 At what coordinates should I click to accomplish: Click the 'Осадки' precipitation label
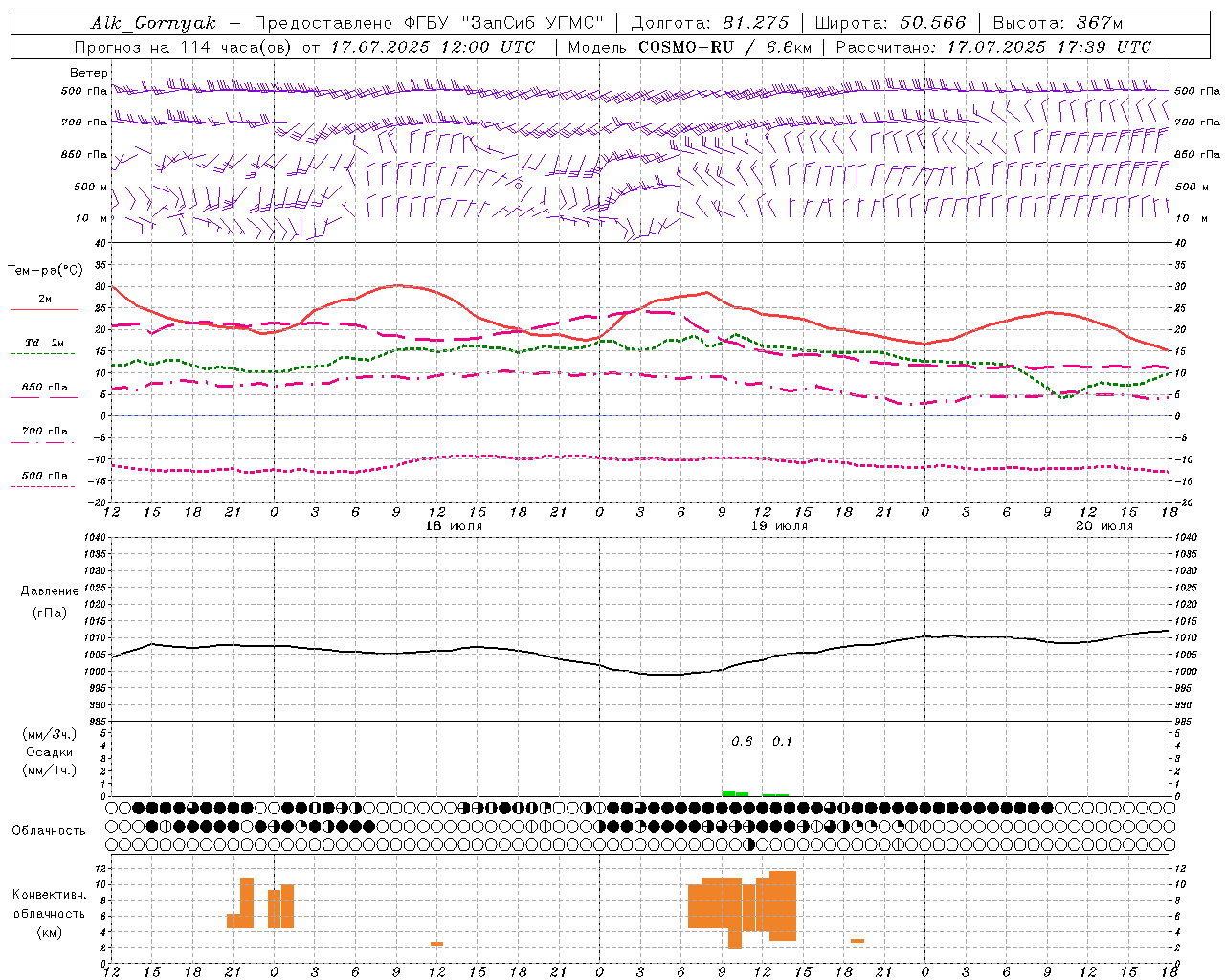tap(50, 752)
